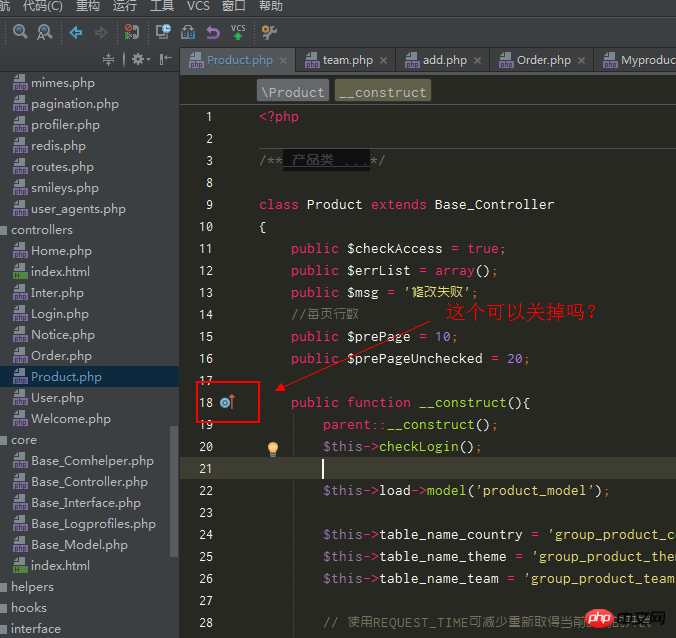Click the \Product breadcrumb
The height and width of the screenshot is (638, 676).
pyautogui.click(x=292, y=92)
